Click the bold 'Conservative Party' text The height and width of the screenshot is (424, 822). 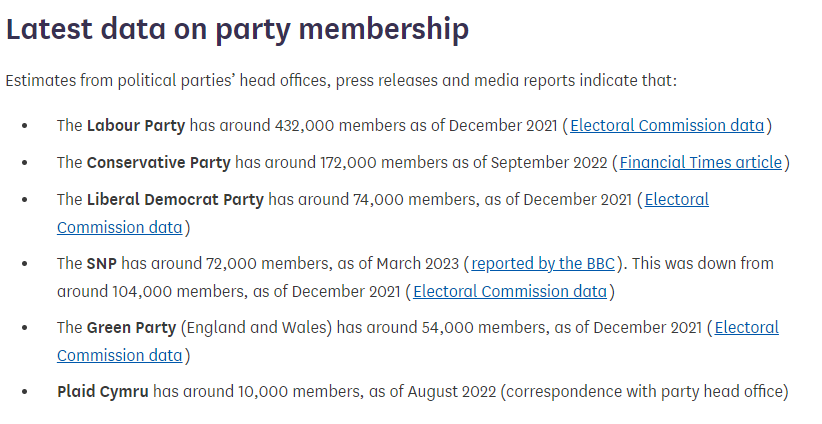158,162
